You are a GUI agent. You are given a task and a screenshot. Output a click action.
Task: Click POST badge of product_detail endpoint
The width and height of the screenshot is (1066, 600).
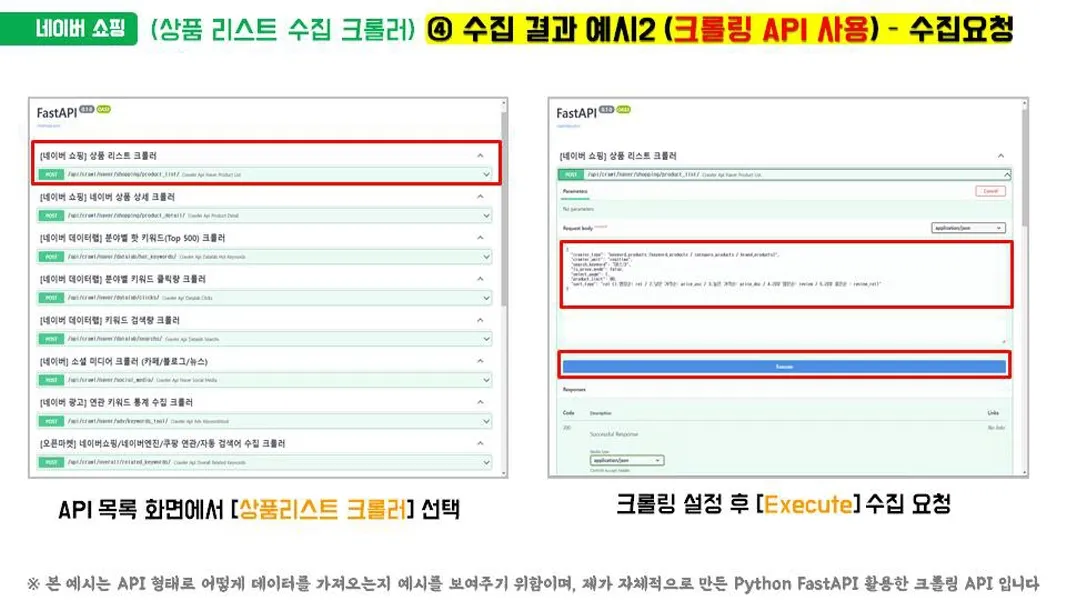51,215
